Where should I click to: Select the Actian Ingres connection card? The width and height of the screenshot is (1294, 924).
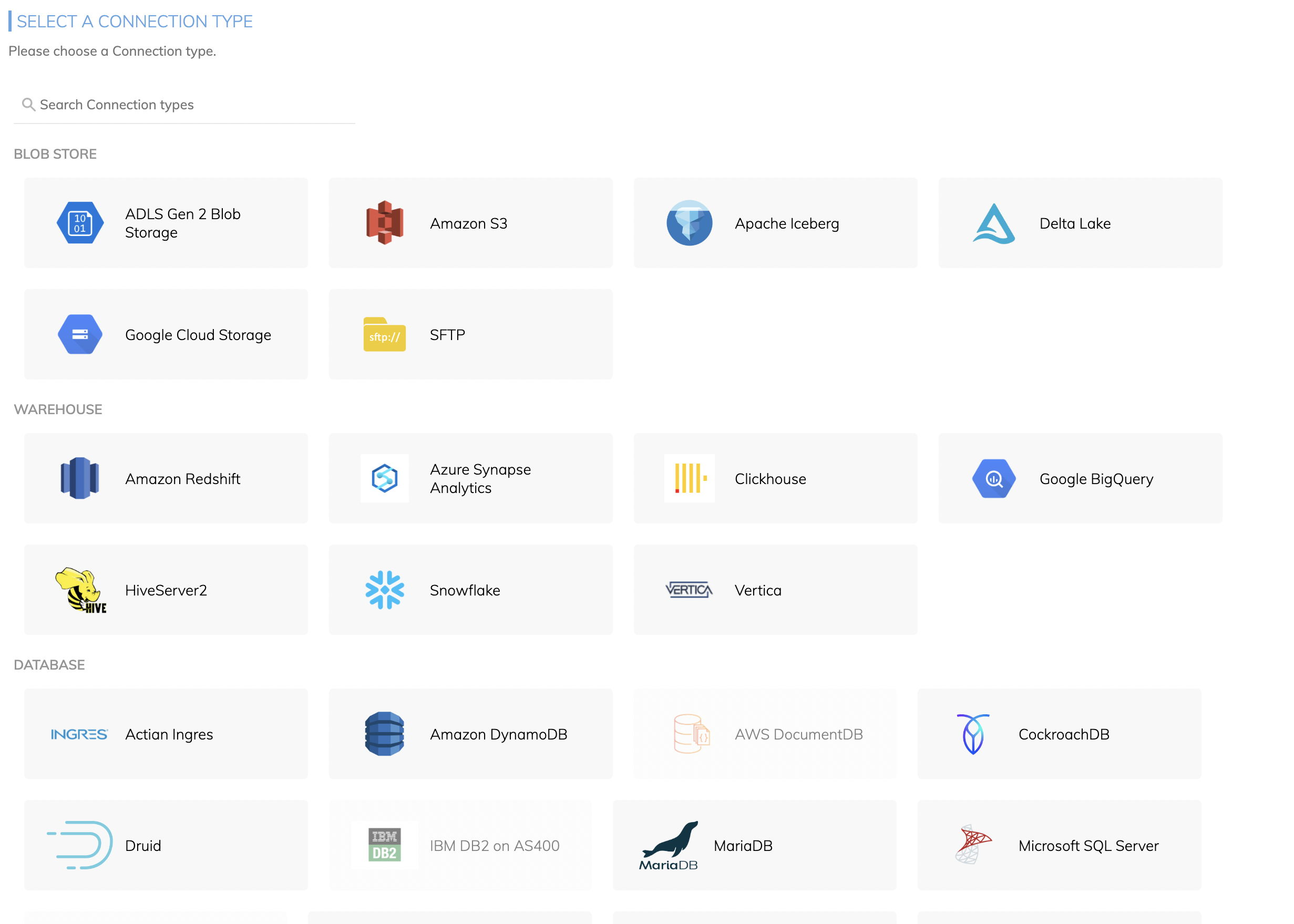tap(166, 734)
